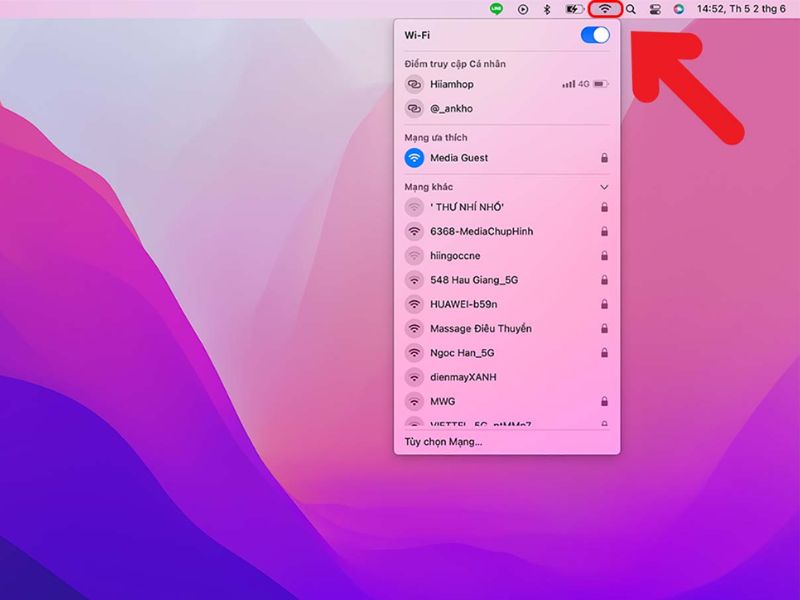
Task: Click the Now Playing menu bar icon
Action: 523,9
